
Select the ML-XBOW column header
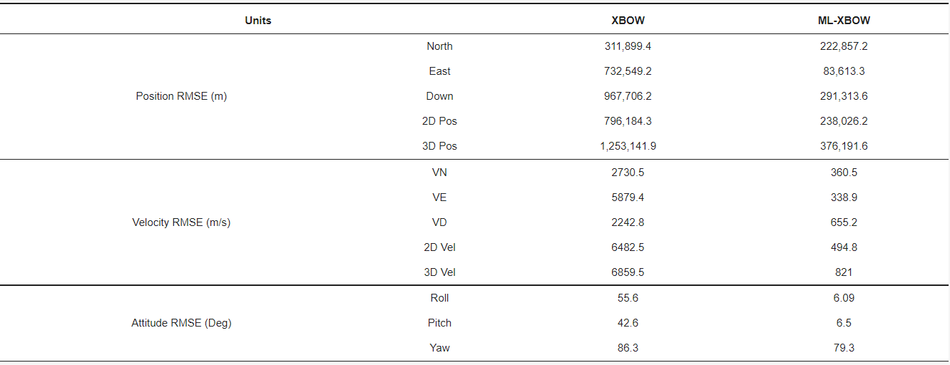844,21
